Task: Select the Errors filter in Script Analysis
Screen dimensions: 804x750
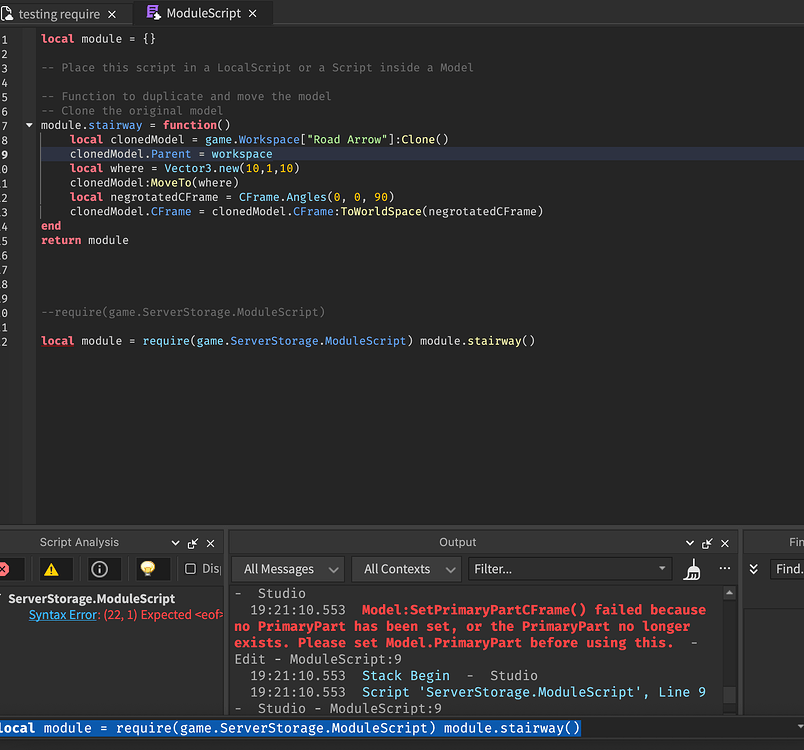Action: 7,568
